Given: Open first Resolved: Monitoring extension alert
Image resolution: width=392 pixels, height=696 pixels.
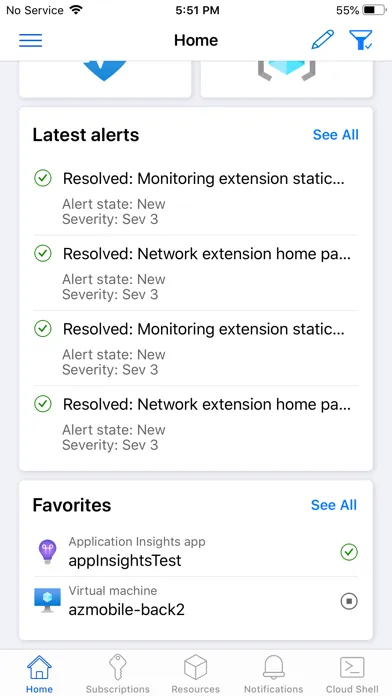Looking at the screenshot, I should pos(196,198).
